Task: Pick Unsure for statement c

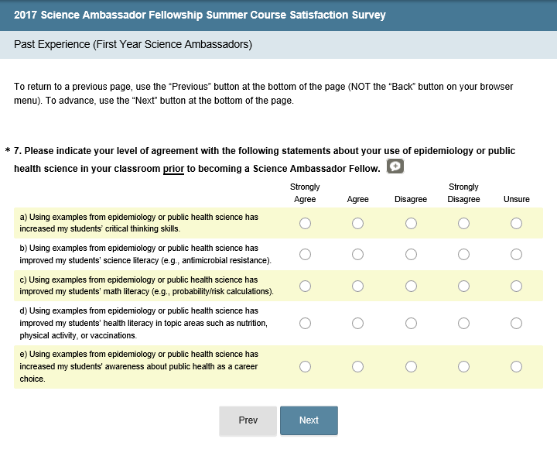Action: (x=516, y=286)
